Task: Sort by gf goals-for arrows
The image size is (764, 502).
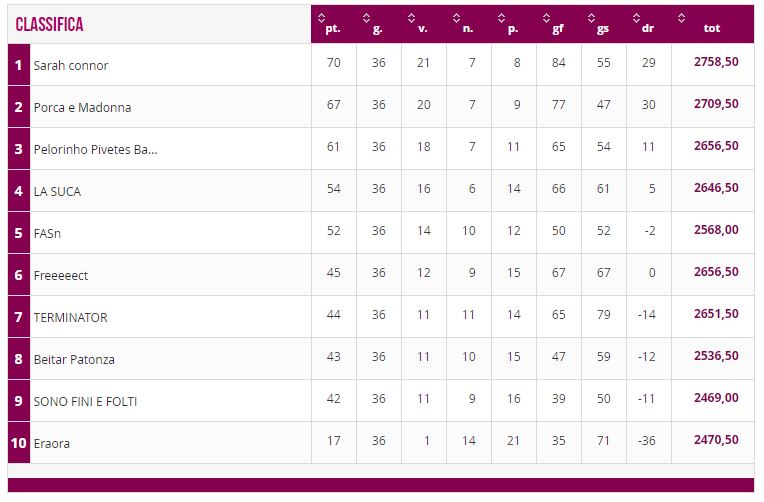Action: pyautogui.click(x=546, y=18)
